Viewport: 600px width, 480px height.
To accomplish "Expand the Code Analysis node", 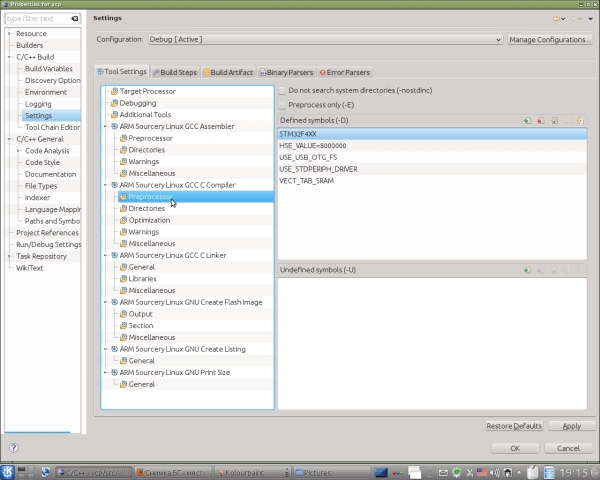I will click(x=18, y=151).
